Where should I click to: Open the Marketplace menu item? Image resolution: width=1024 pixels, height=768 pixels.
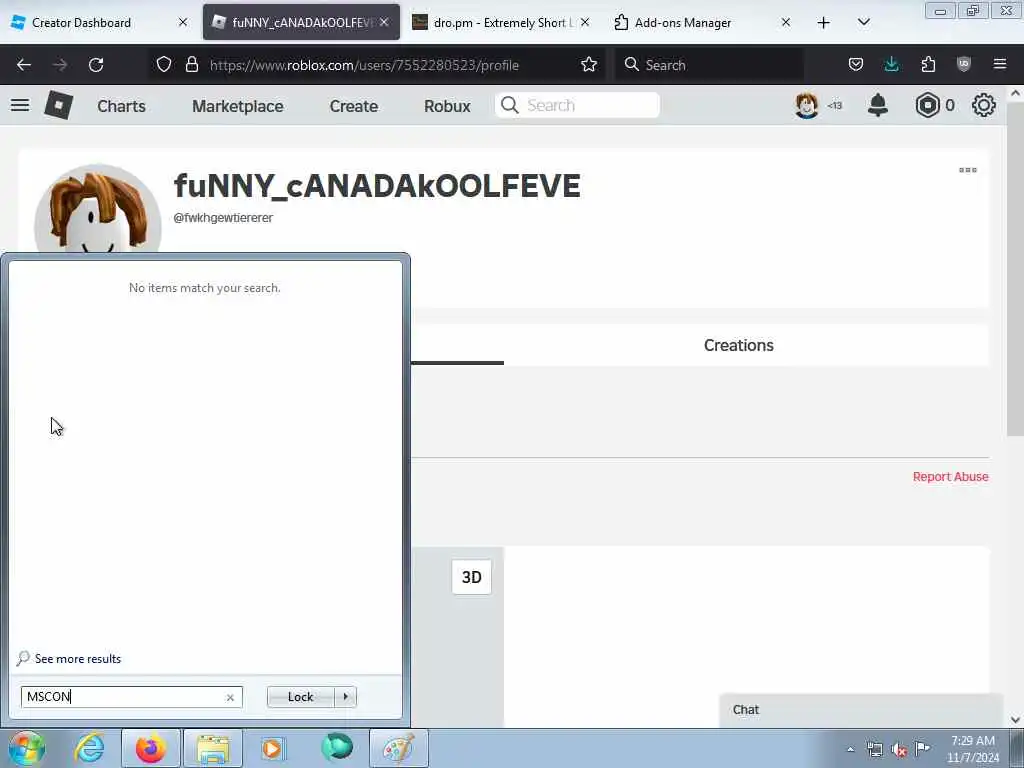tap(238, 106)
